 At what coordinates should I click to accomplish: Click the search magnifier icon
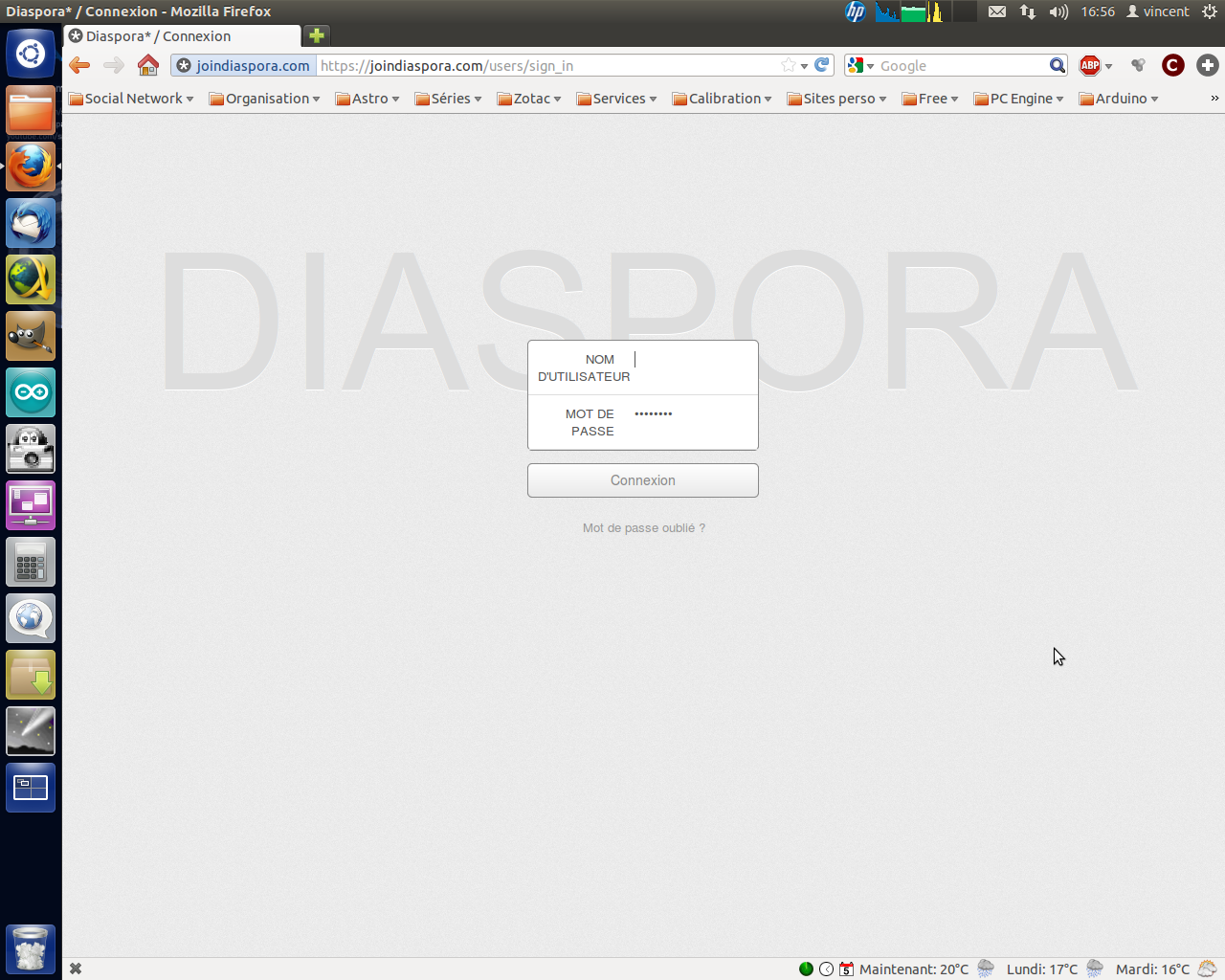click(1057, 65)
